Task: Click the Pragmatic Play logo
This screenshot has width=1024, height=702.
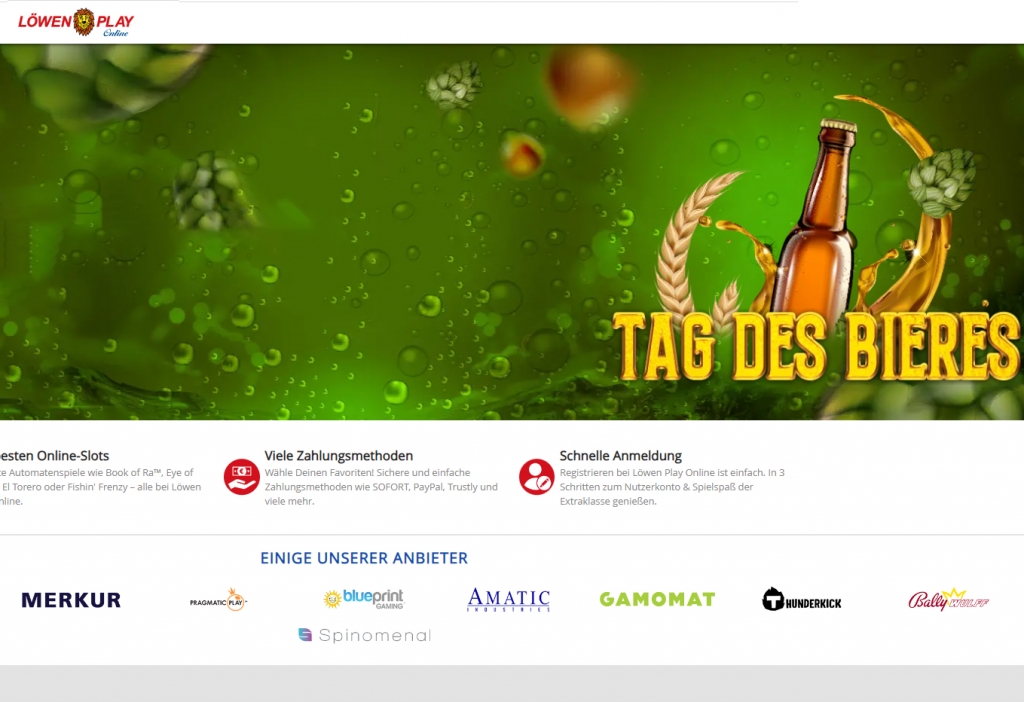Action: (218, 600)
